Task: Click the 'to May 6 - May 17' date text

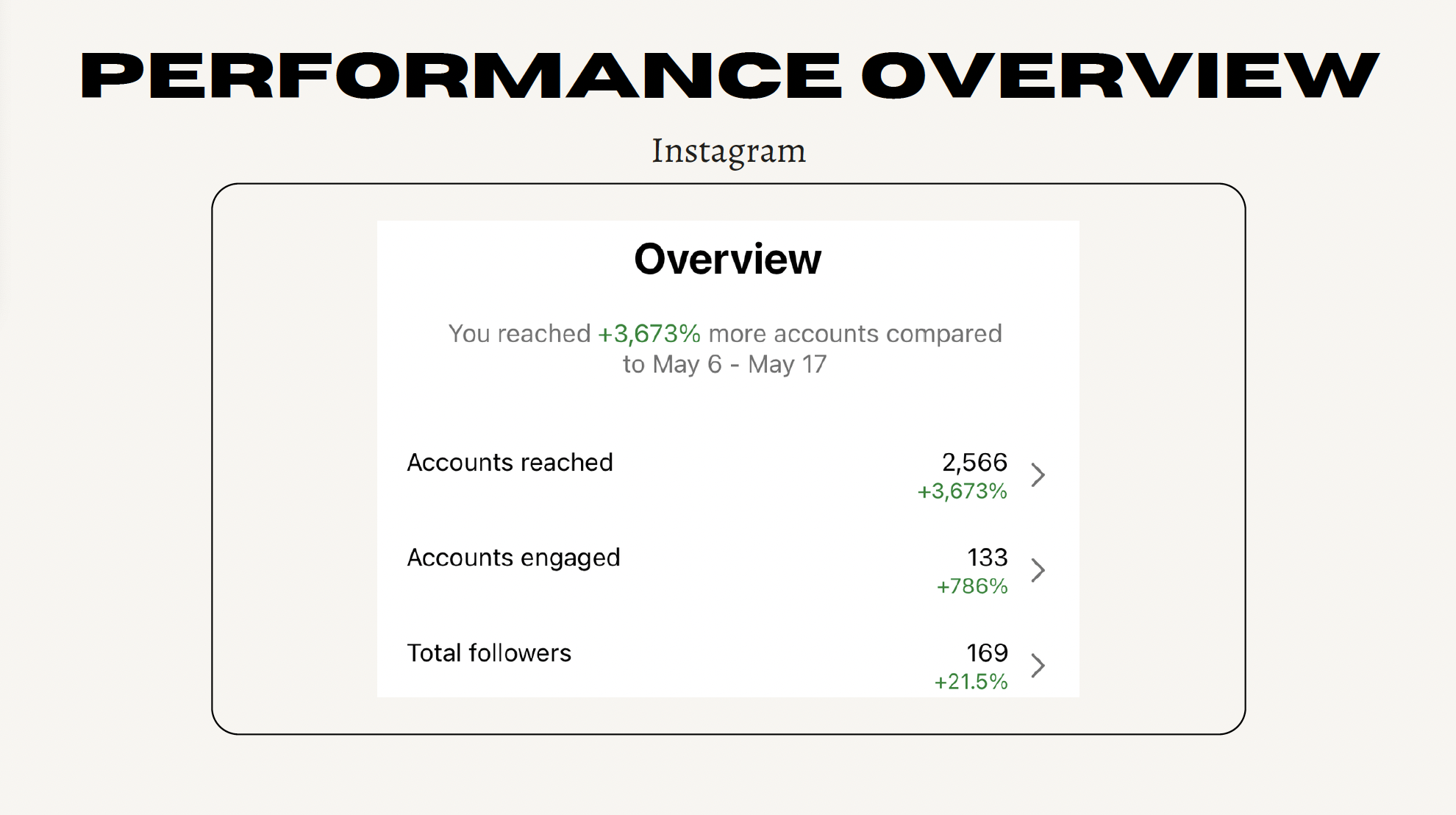Action: point(725,365)
